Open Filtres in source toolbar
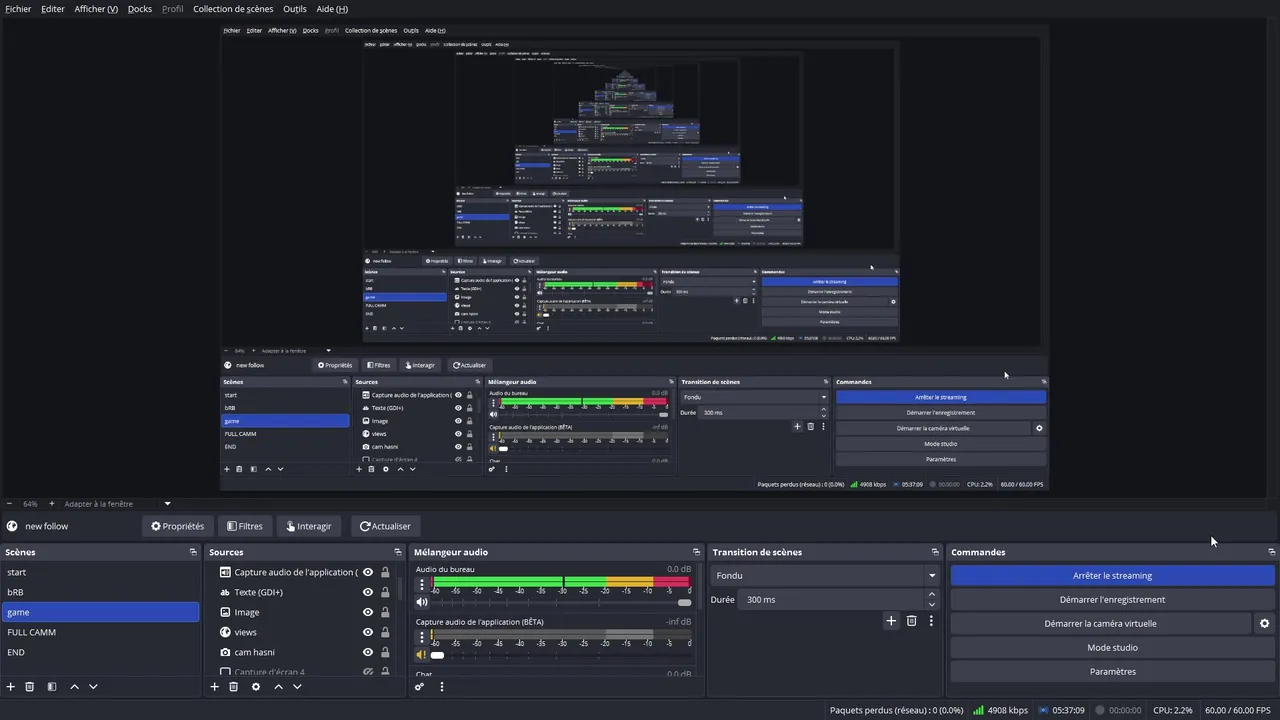The height and width of the screenshot is (720, 1280). [x=245, y=526]
